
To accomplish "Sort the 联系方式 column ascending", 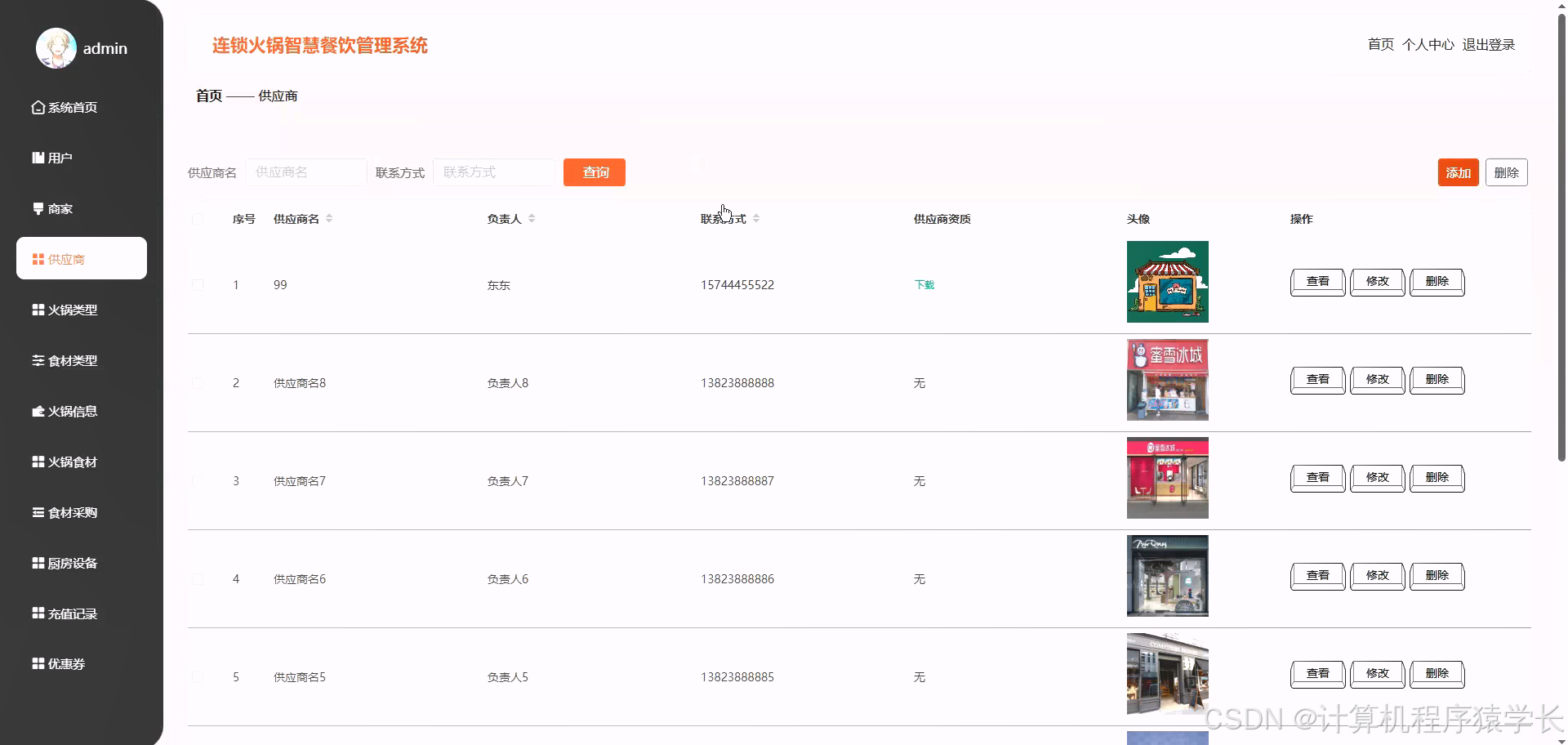I will 756,218.
